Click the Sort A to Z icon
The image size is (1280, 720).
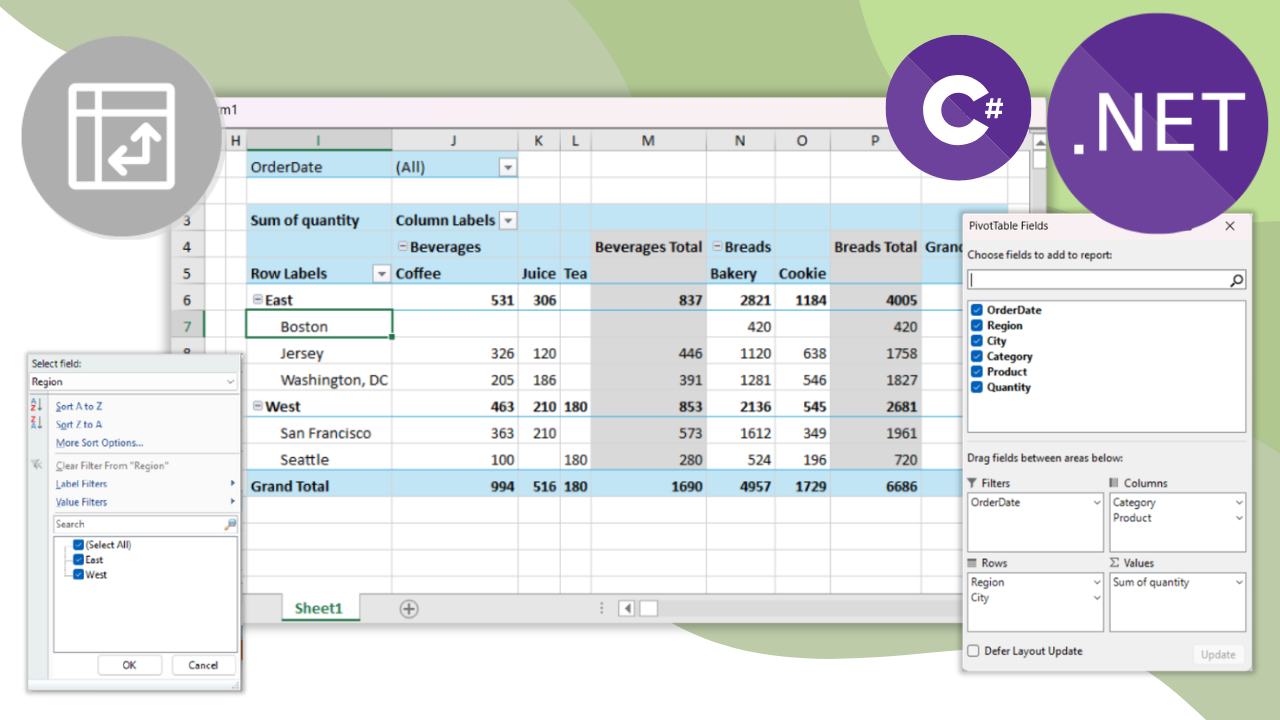[x=37, y=406]
